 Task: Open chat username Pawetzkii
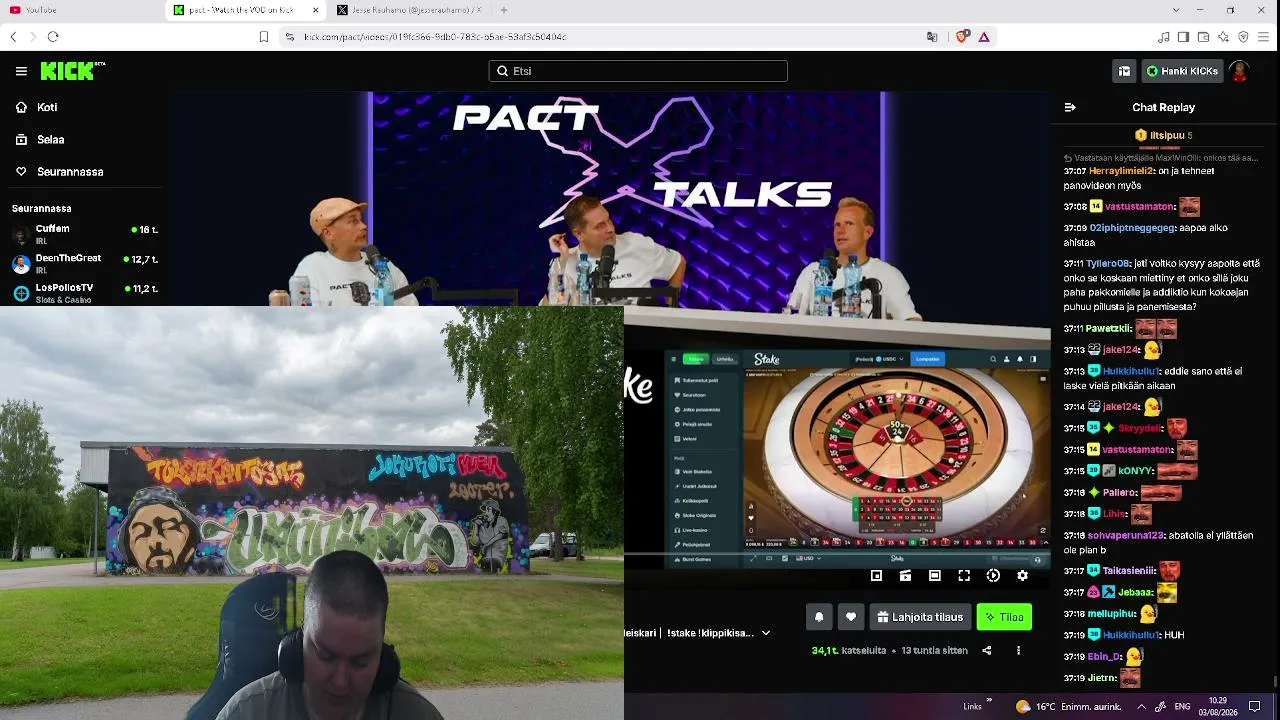[1109, 328]
